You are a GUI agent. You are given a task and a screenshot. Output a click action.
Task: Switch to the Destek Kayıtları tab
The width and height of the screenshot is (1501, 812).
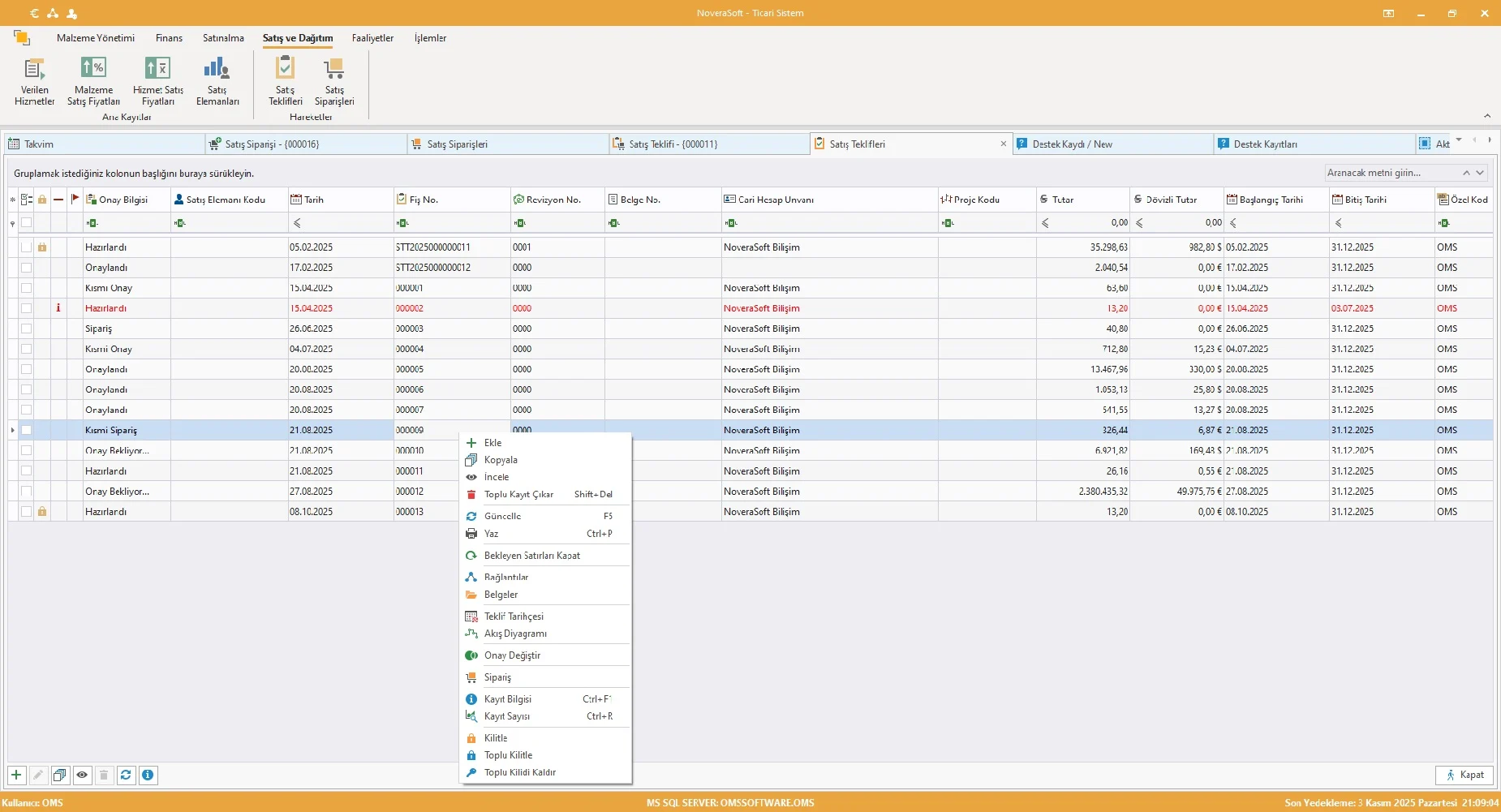1265,144
